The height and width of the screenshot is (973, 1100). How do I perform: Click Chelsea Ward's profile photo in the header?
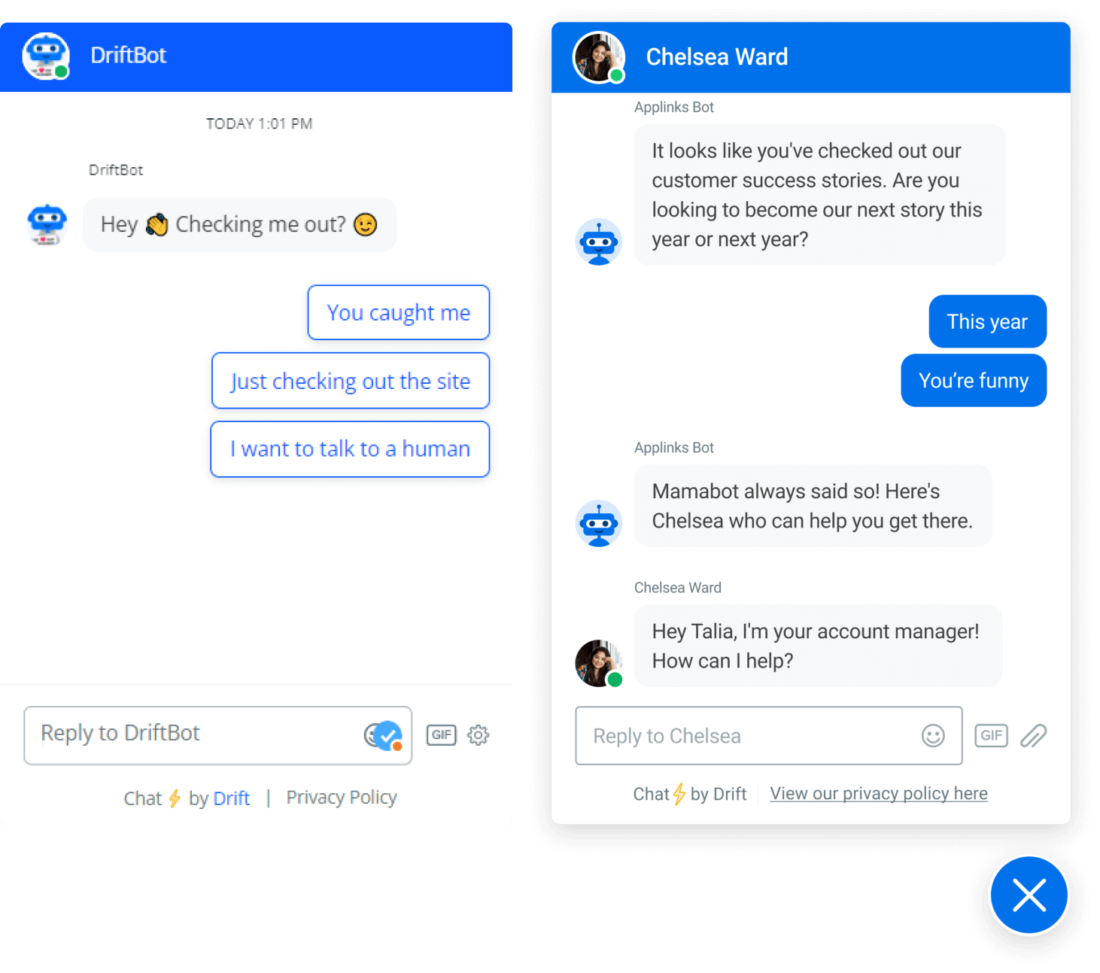coord(598,56)
